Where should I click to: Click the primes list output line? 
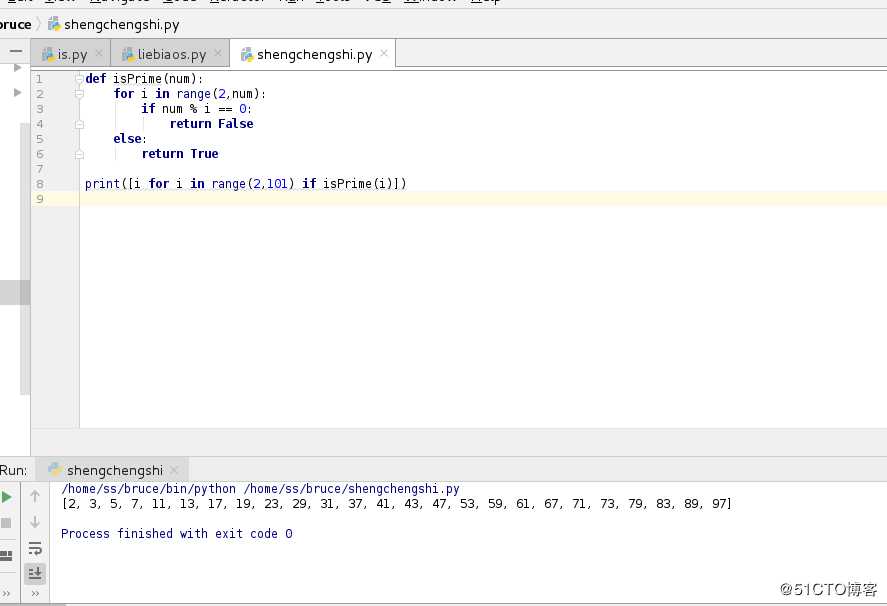[397, 504]
